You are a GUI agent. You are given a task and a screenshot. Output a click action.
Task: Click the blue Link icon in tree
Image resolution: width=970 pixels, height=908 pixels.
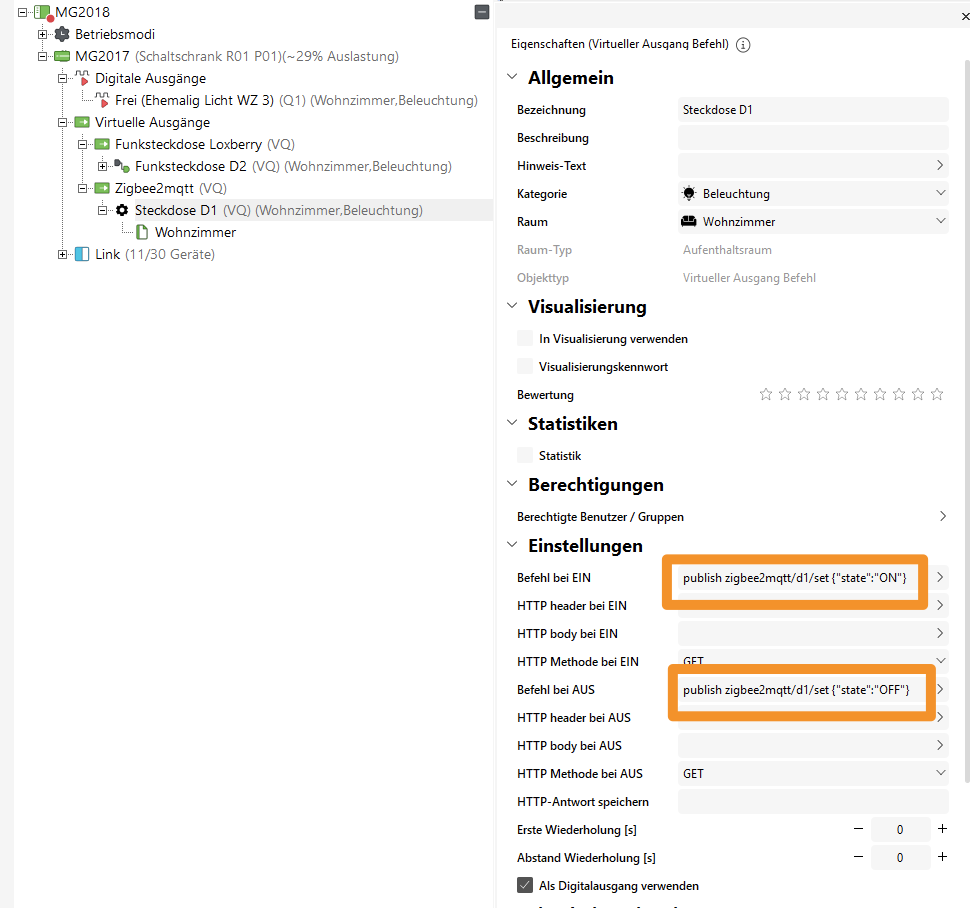pos(82,254)
